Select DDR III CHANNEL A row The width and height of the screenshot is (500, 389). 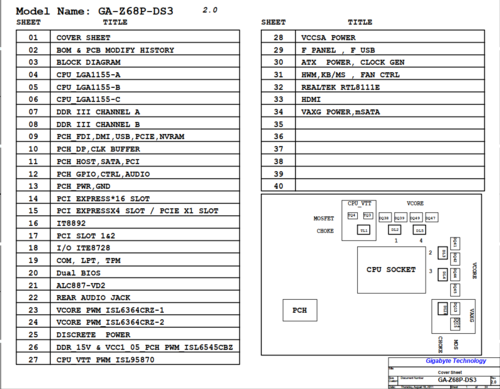pos(128,112)
